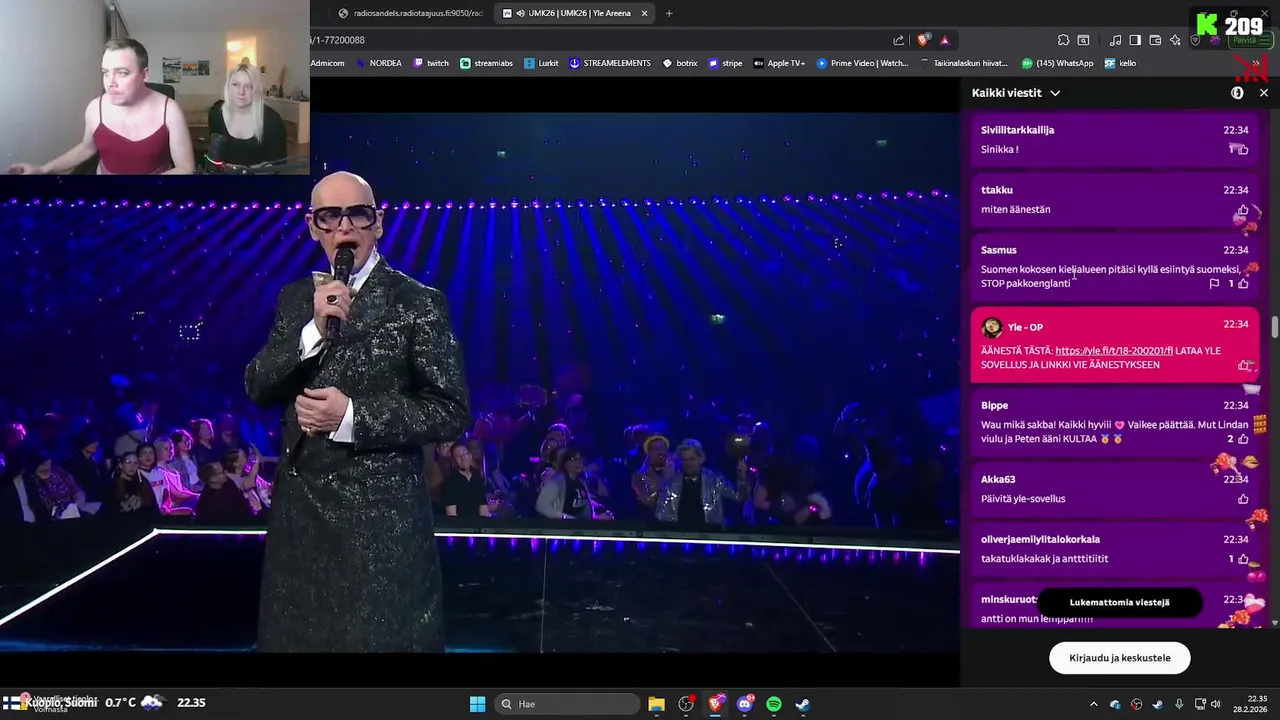This screenshot has width=1280, height=720.
Task: Click the taskbar search box 'Hae'
Action: (568, 704)
